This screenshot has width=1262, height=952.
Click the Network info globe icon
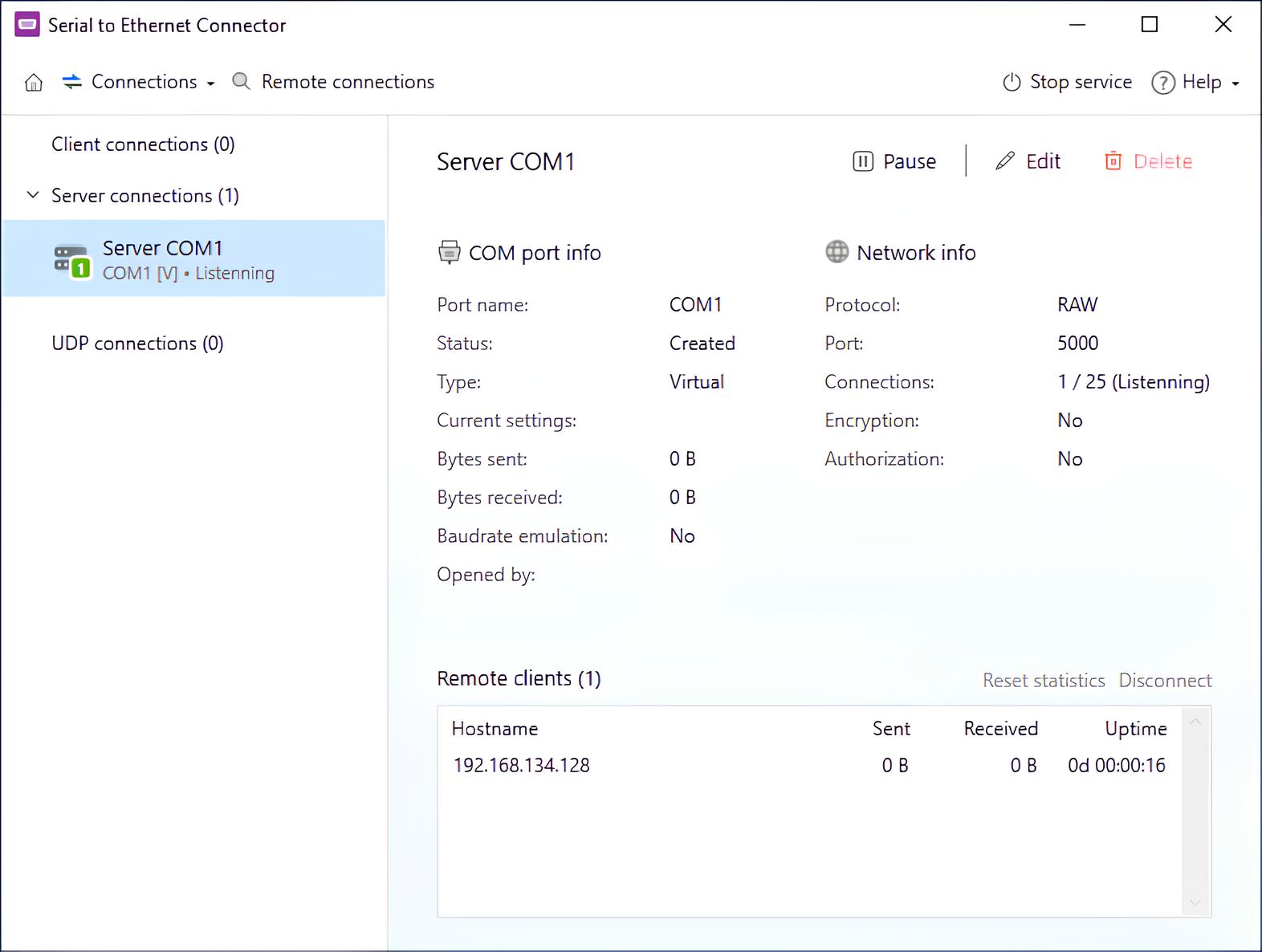837,252
